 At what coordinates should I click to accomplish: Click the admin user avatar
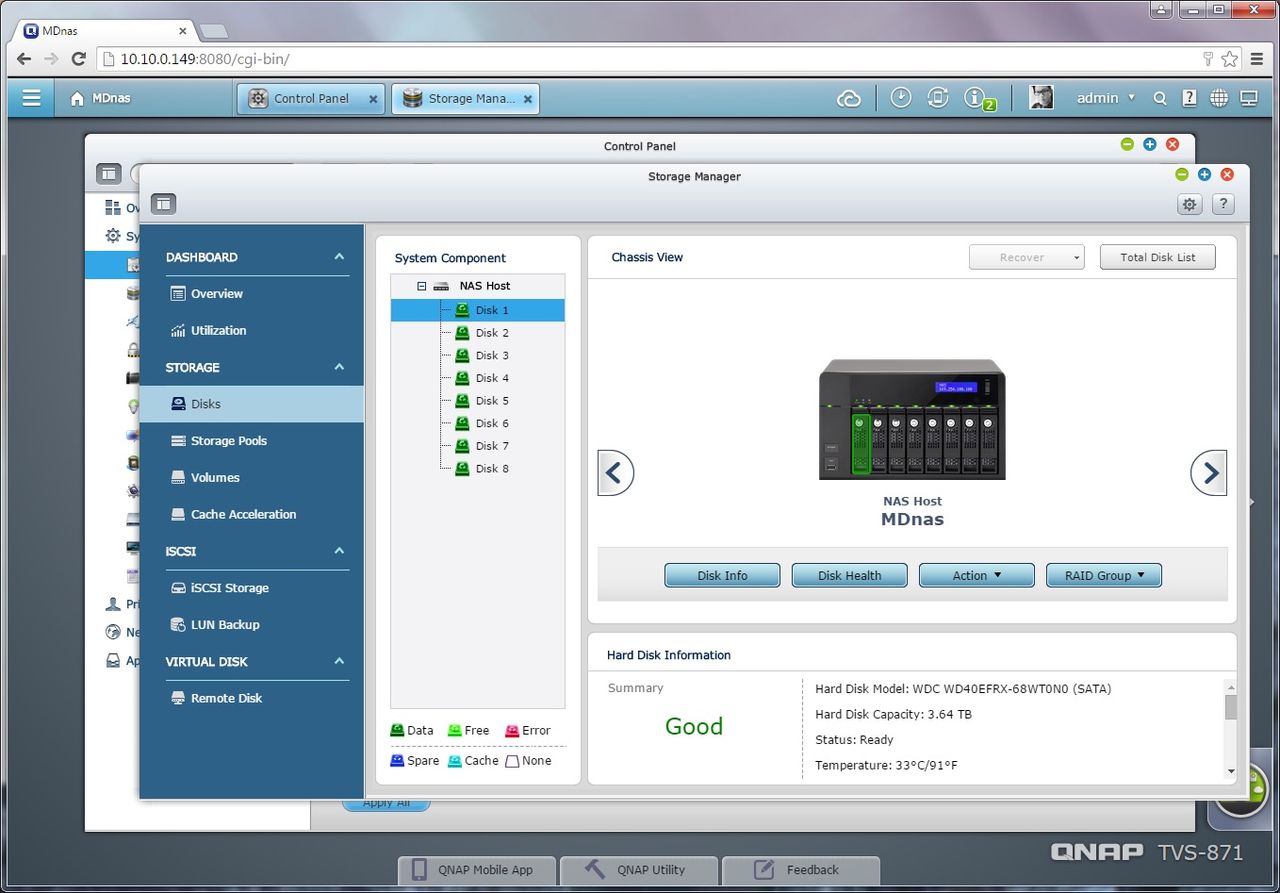(1041, 98)
